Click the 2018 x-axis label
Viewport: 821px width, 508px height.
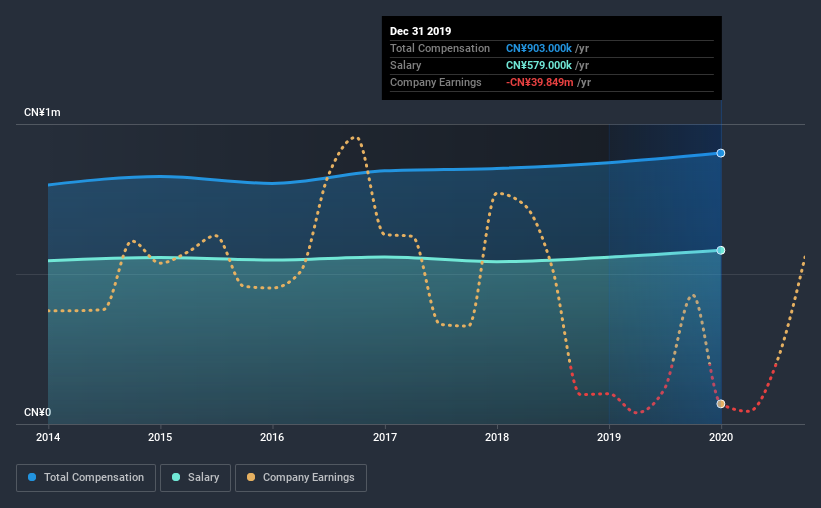[x=497, y=437]
